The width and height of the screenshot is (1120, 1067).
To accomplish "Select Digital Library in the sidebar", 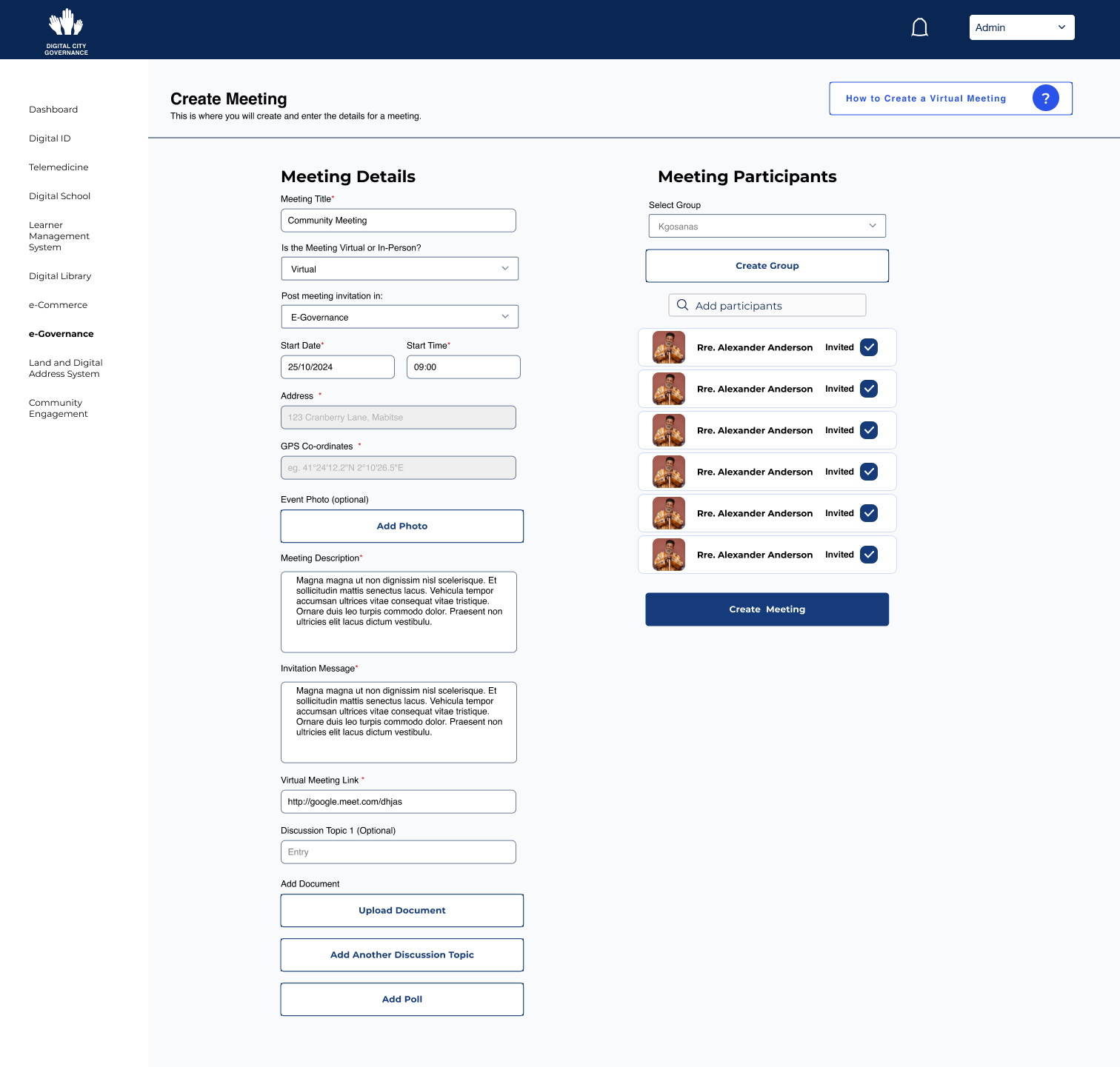I will click(60, 276).
